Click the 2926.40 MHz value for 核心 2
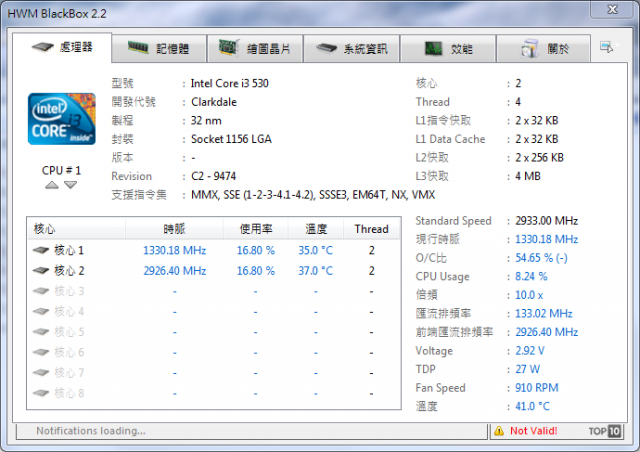Screen dimensions: 640x452 tap(174, 271)
